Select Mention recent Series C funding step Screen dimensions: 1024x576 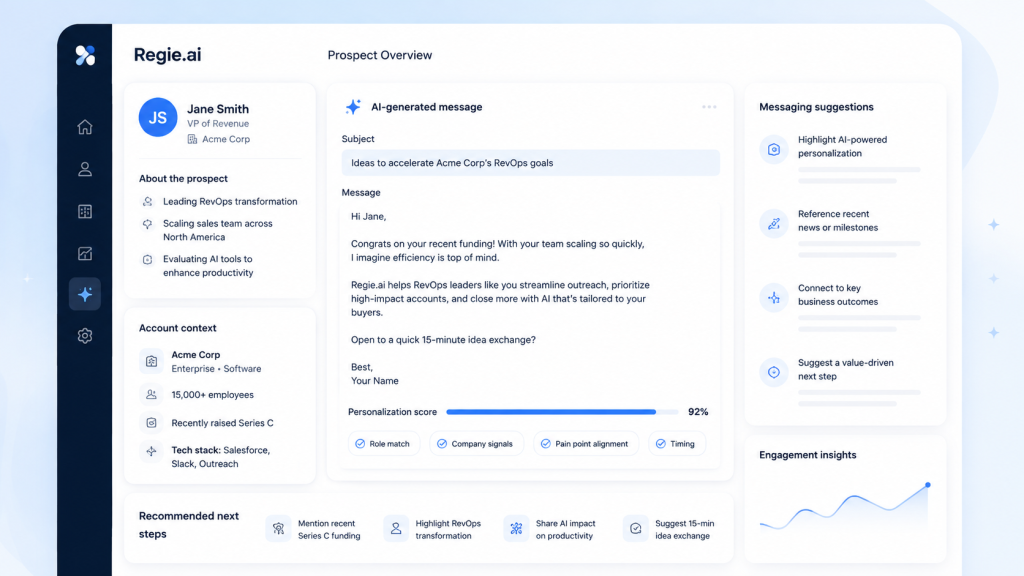pyautogui.click(x=314, y=529)
